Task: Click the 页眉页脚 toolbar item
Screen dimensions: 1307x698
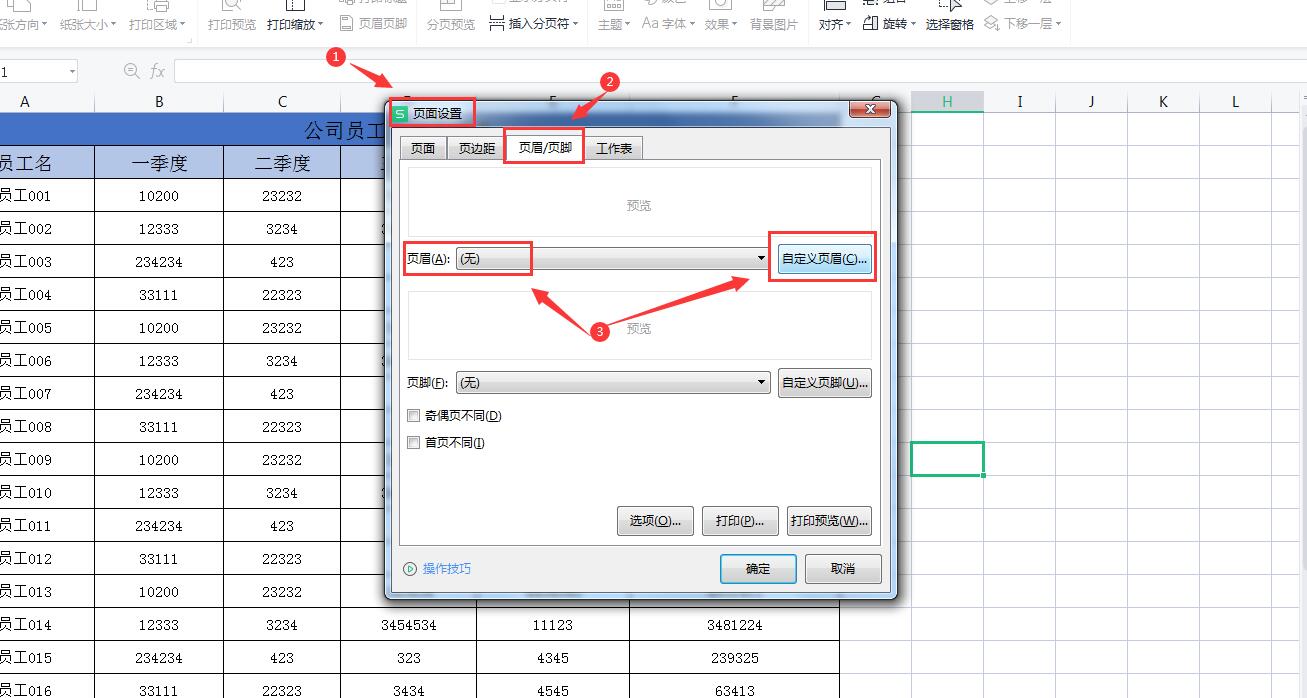Action: (x=373, y=23)
